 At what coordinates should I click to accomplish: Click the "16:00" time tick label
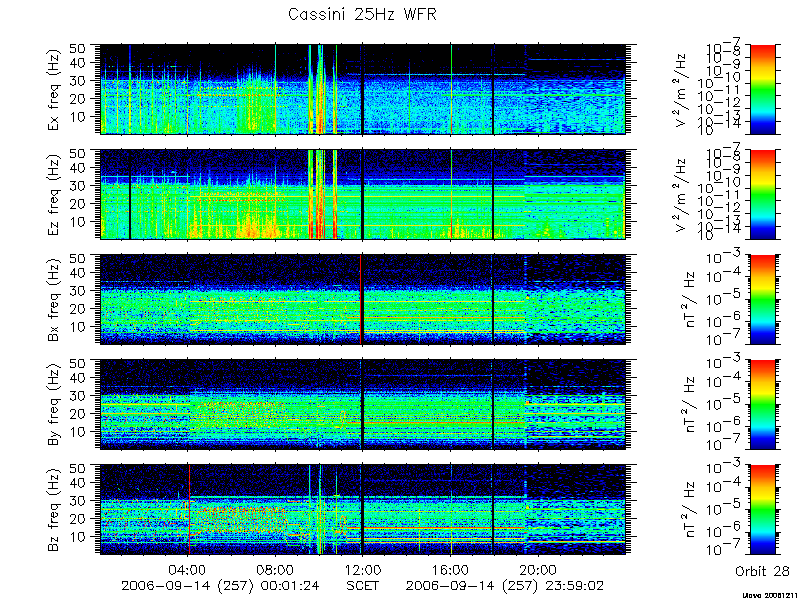click(x=451, y=569)
